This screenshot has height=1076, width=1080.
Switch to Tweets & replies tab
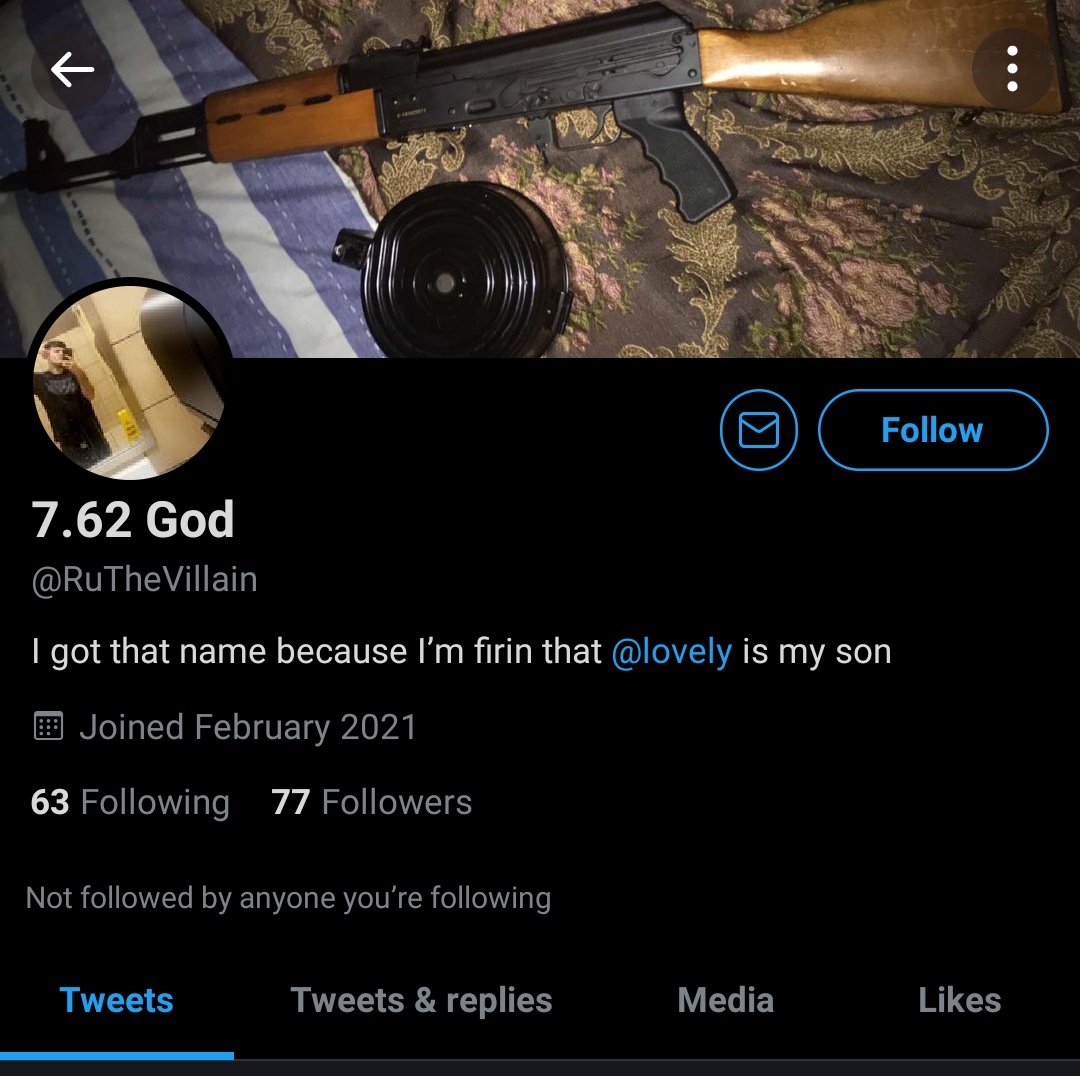point(421,1000)
